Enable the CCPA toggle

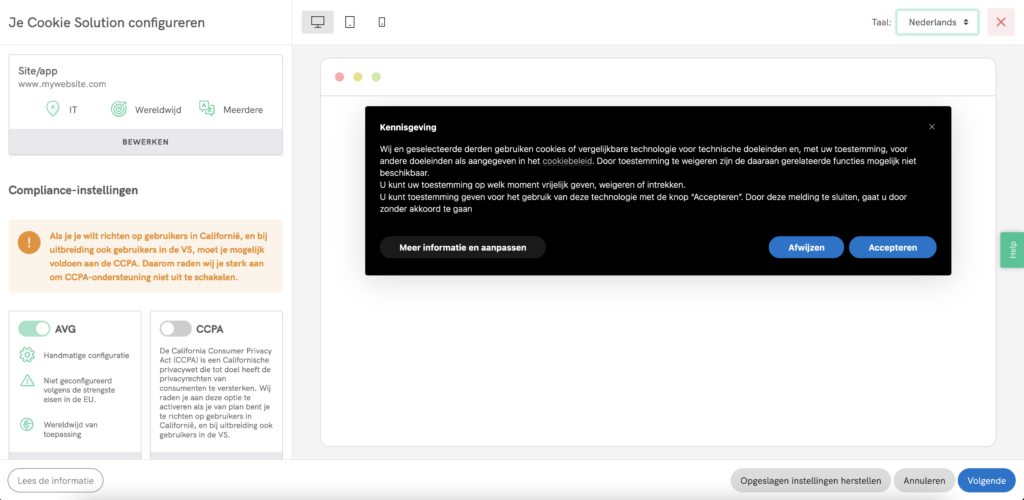pos(175,328)
